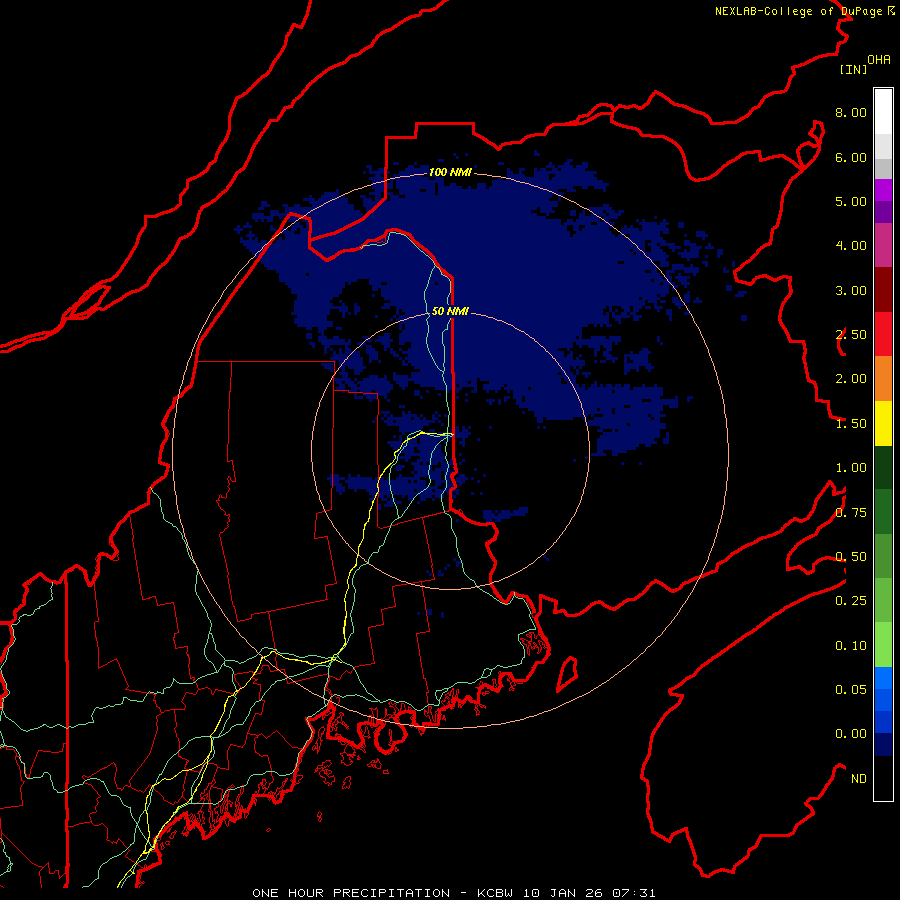Image resolution: width=900 pixels, height=900 pixels.
Task: Click the 0.10 legend value
Action: pyautogui.click(x=851, y=646)
